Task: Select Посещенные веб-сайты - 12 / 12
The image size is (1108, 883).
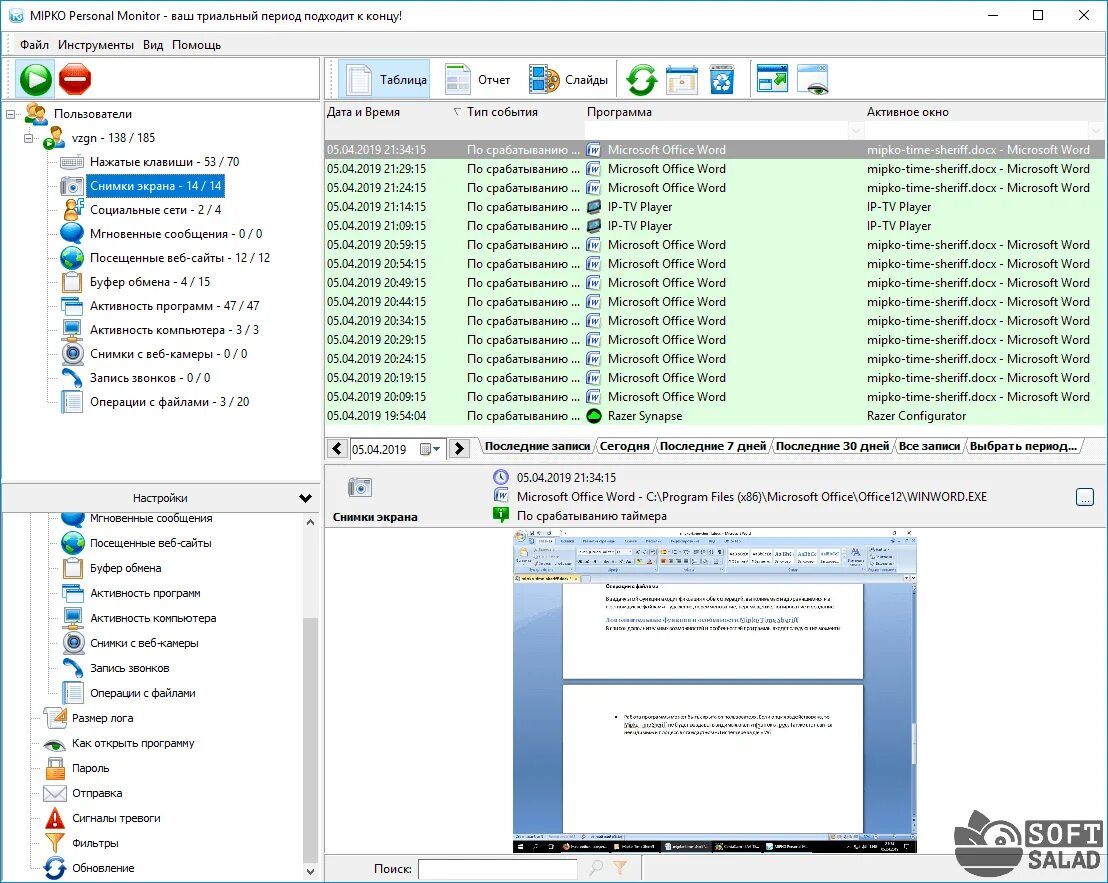Action: [179, 258]
